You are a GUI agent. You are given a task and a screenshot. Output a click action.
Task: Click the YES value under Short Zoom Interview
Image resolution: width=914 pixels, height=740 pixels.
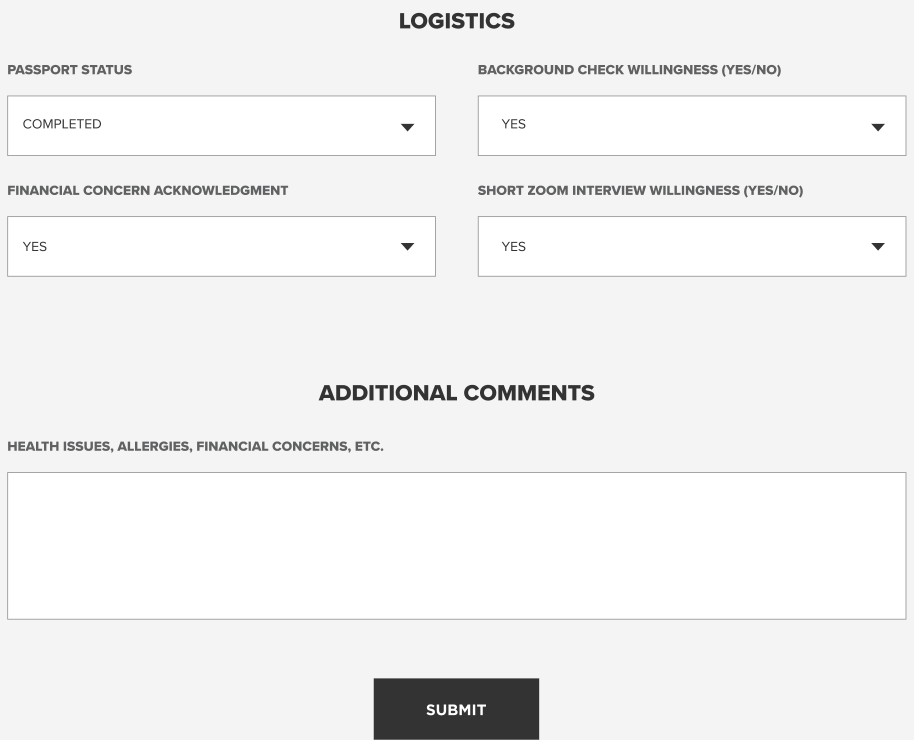tap(514, 247)
